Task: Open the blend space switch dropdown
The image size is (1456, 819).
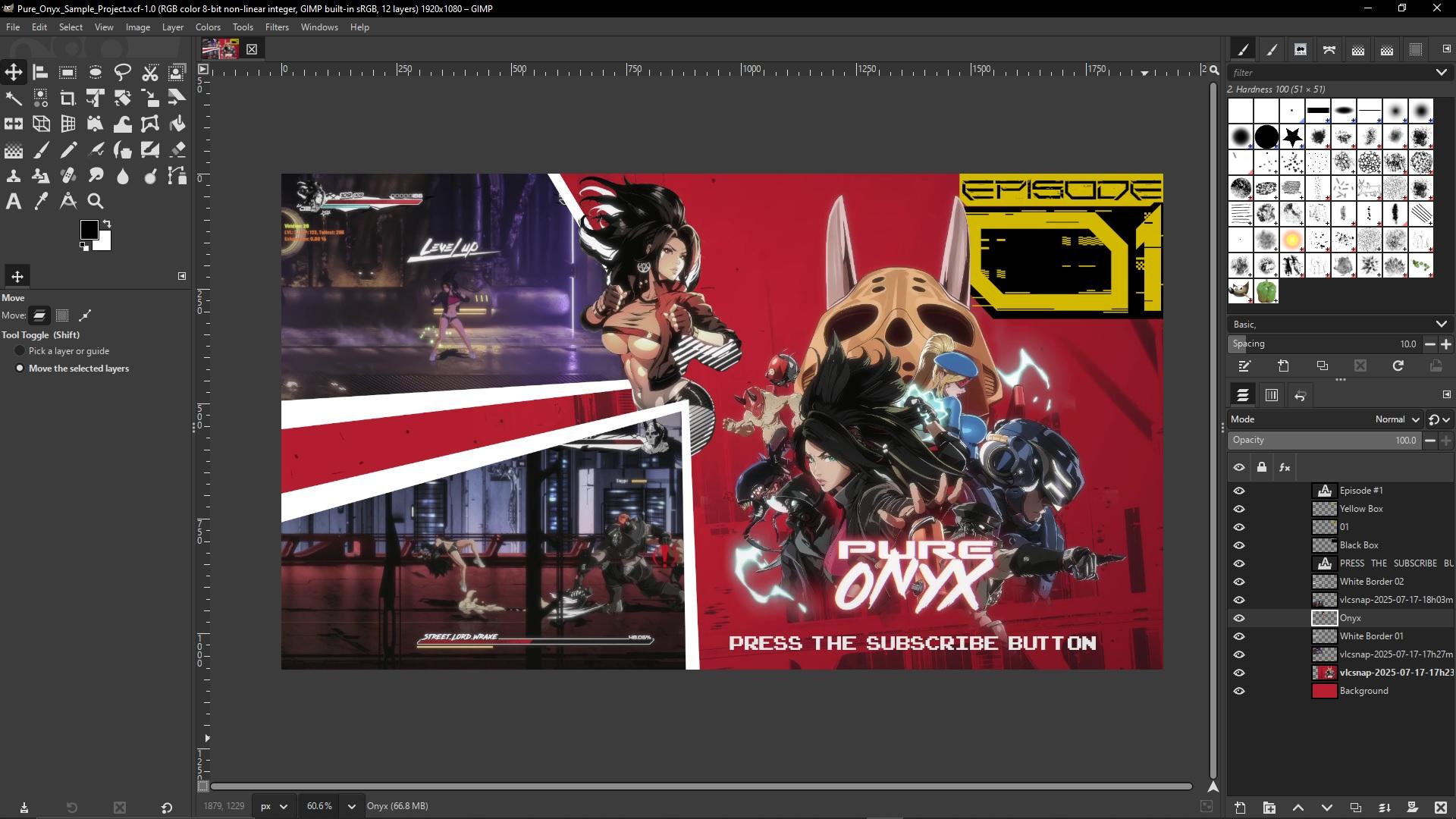Action: coord(1439,419)
